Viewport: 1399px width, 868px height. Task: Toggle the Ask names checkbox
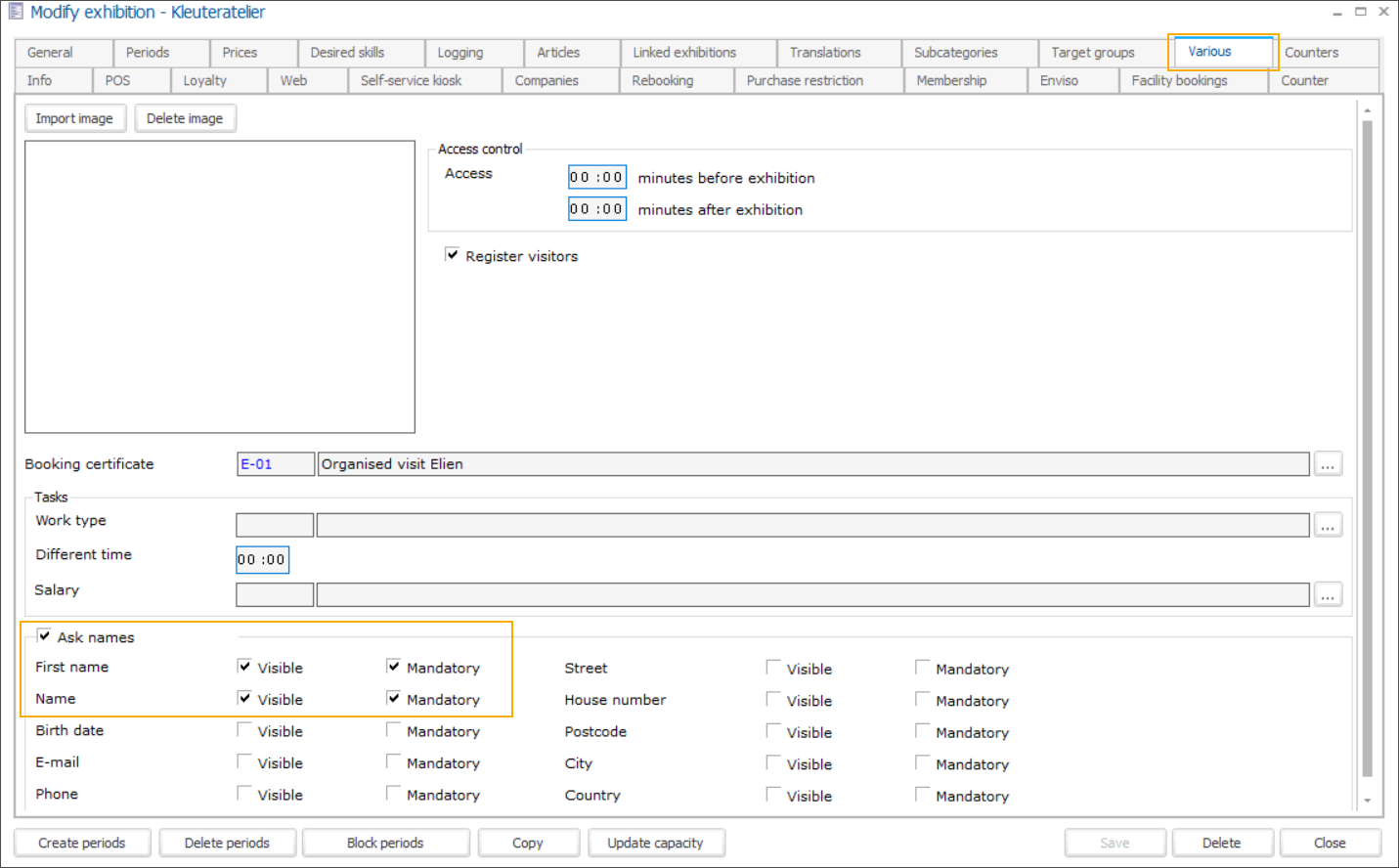(x=44, y=636)
